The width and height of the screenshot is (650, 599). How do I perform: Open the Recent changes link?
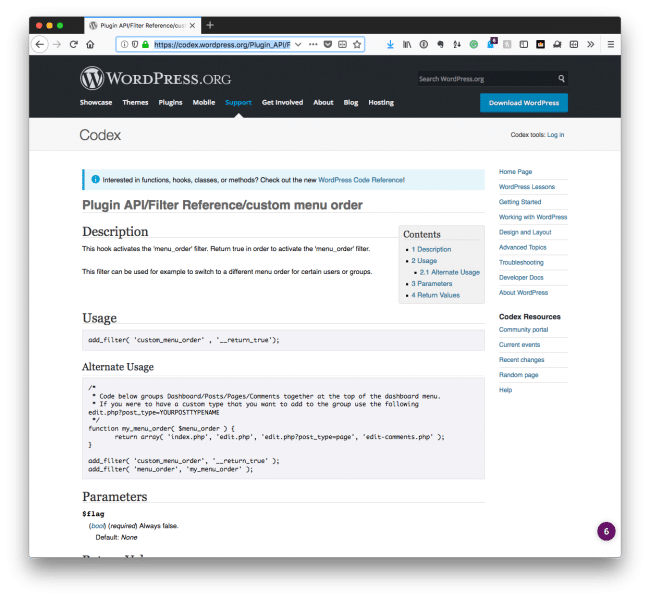pyautogui.click(x=521, y=360)
